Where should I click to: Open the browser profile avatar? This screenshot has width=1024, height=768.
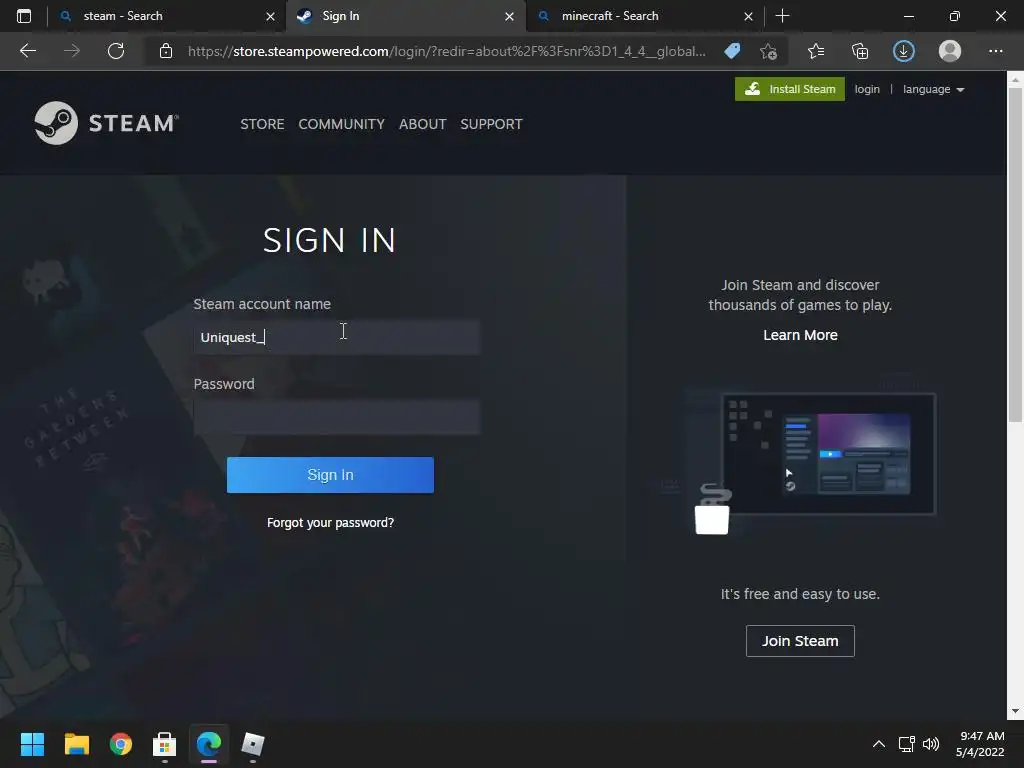coord(950,51)
